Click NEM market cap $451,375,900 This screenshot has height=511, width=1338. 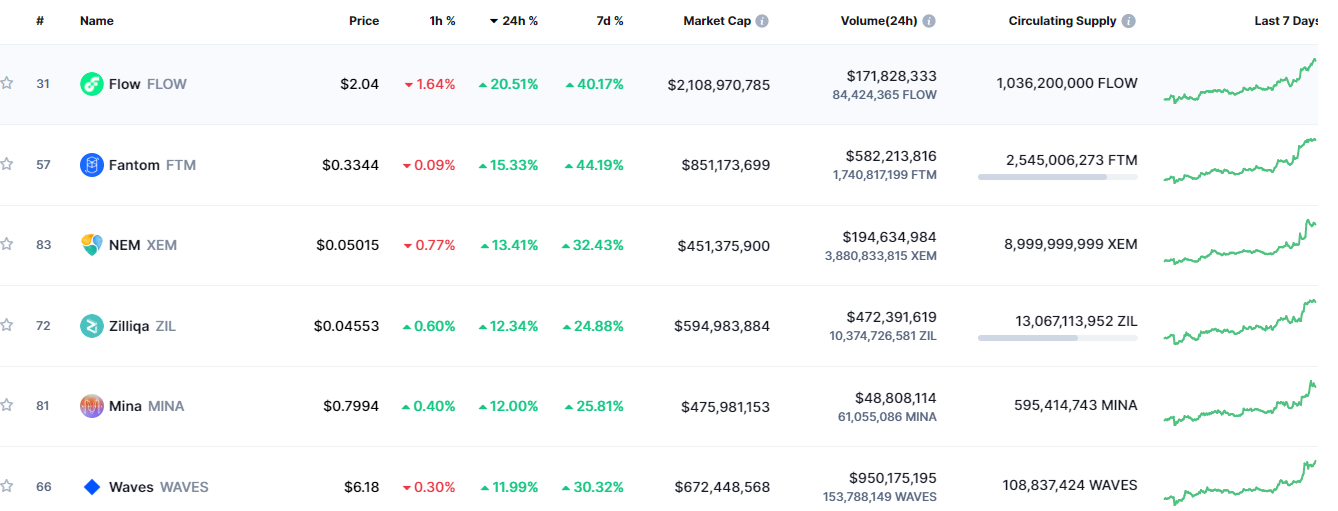click(x=724, y=244)
